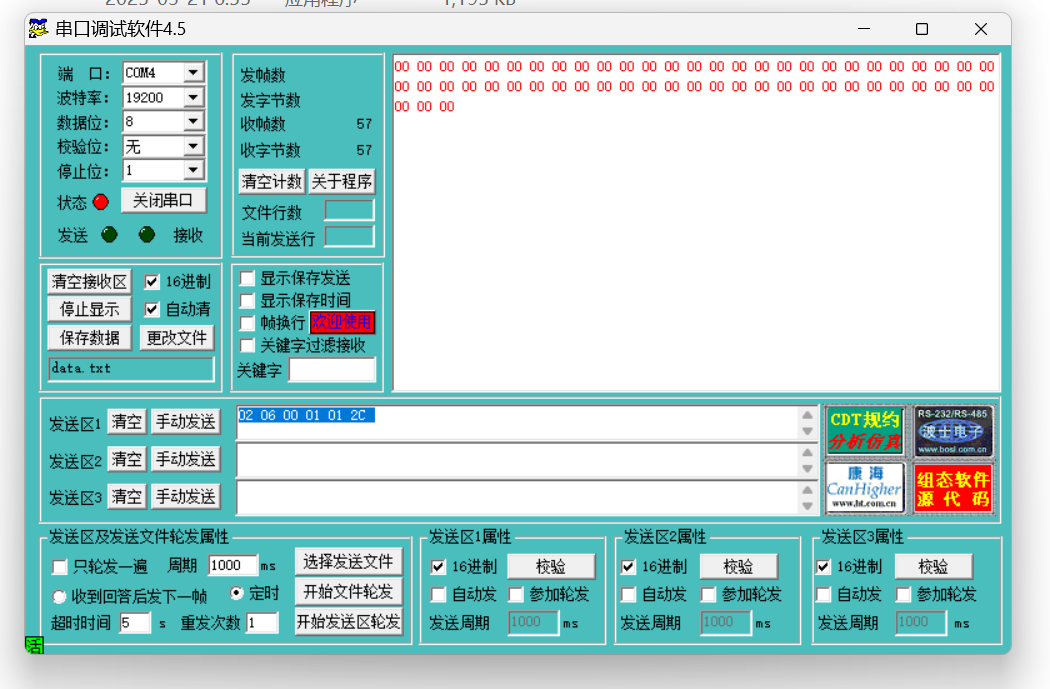
Task: Enable 显示保存发送 checkbox
Action: tap(247, 278)
